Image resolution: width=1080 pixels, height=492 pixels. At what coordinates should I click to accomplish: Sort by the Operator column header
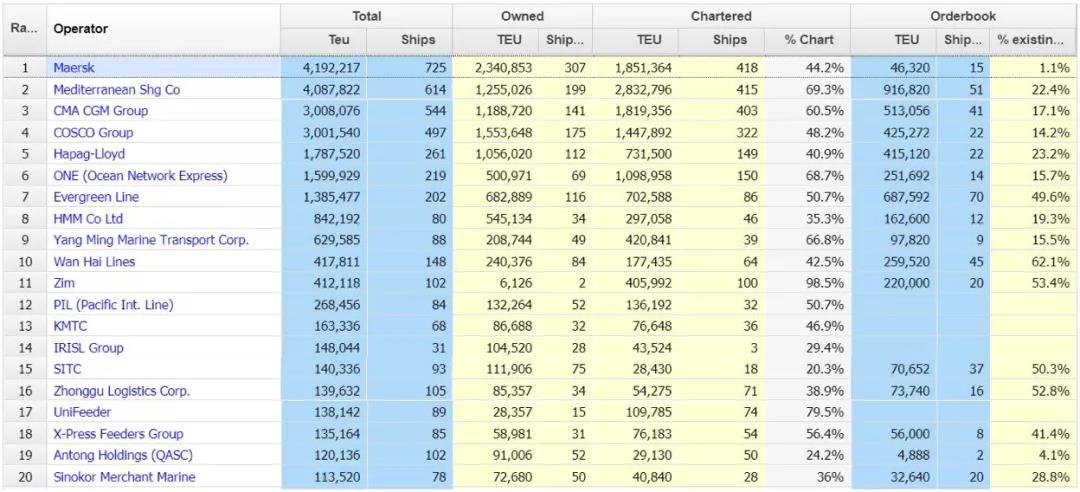pos(80,29)
